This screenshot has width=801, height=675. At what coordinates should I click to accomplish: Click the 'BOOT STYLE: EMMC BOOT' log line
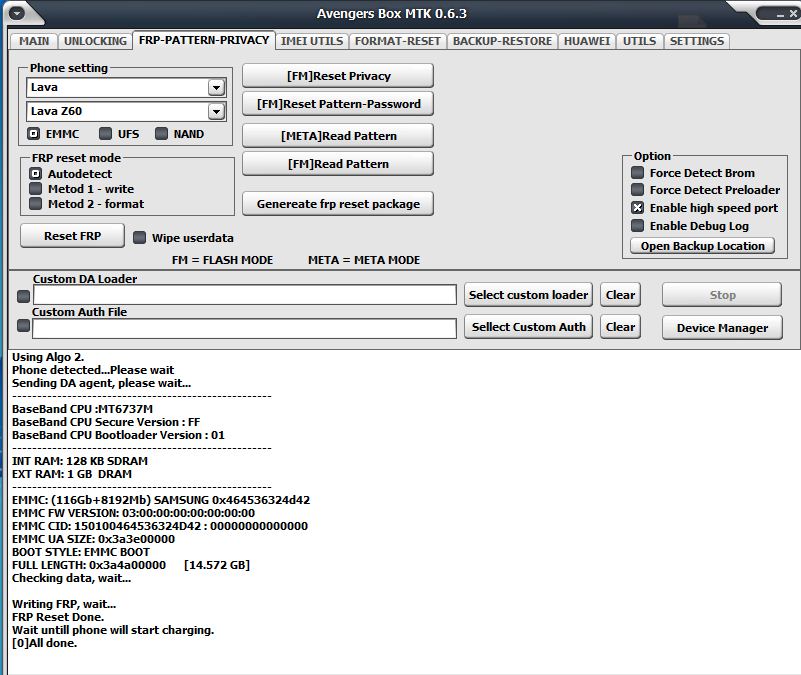coord(81,552)
